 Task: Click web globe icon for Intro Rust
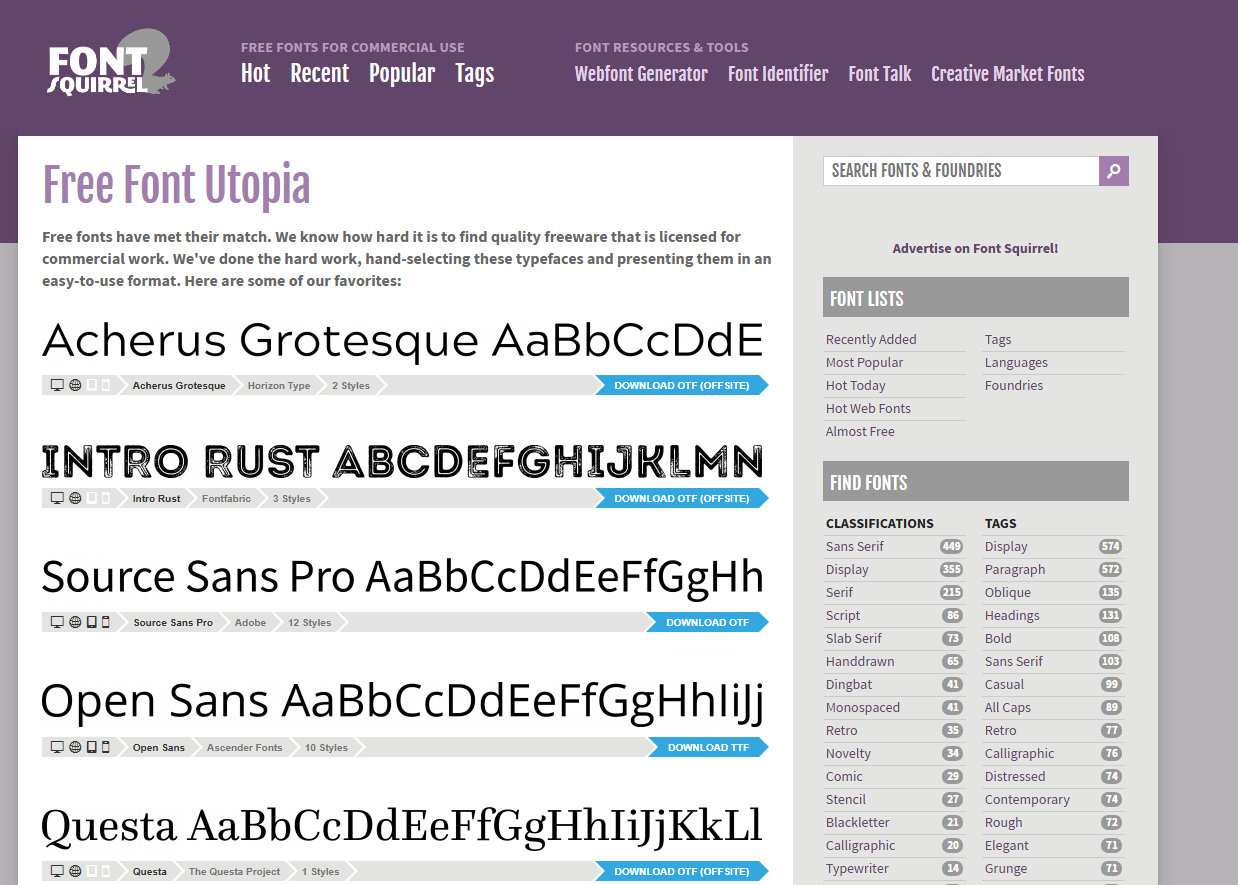(75, 499)
